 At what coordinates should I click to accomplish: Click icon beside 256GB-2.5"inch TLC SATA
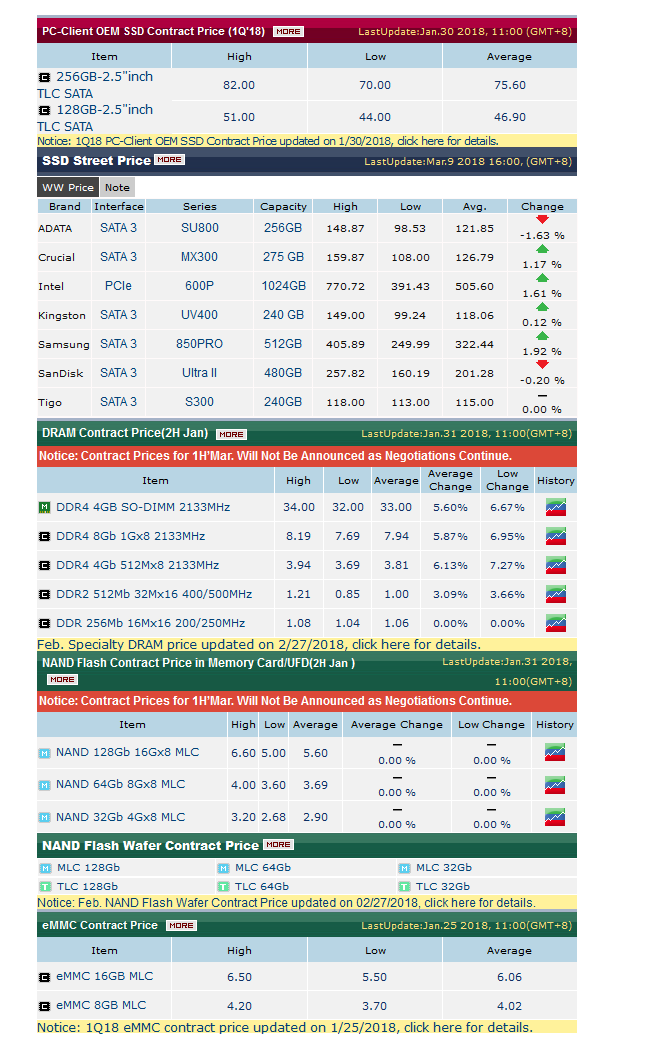click(x=44, y=77)
